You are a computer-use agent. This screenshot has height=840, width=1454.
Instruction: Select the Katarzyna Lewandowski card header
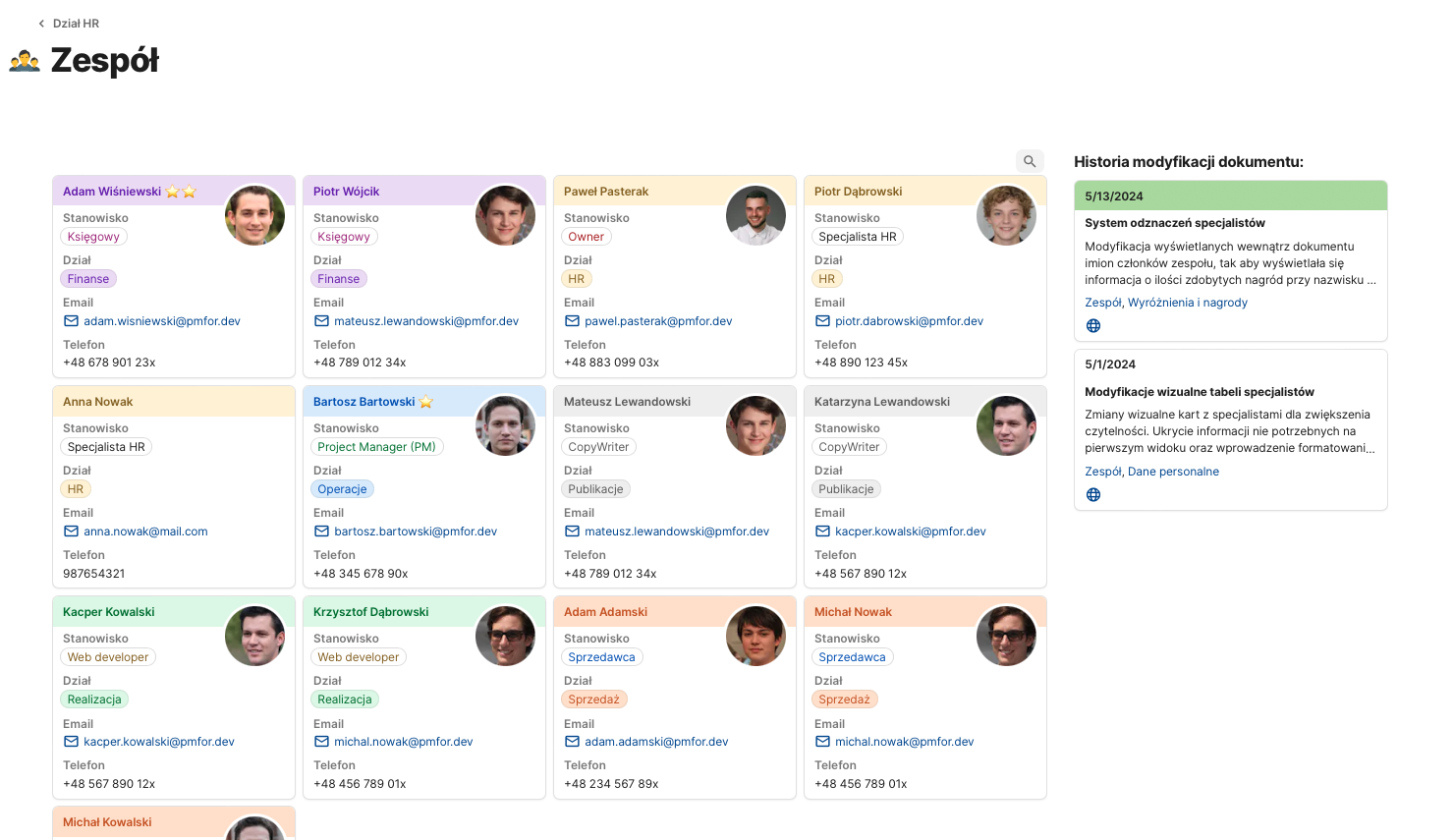[881, 402]
